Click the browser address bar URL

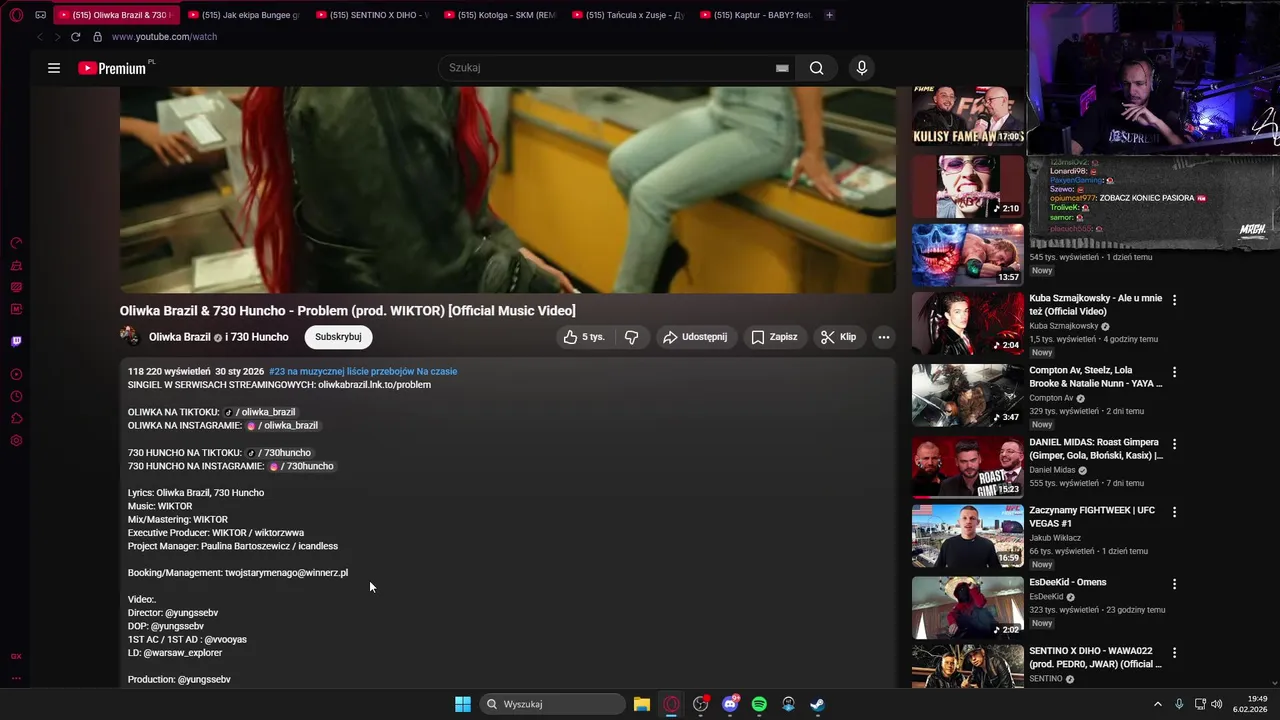164,37
